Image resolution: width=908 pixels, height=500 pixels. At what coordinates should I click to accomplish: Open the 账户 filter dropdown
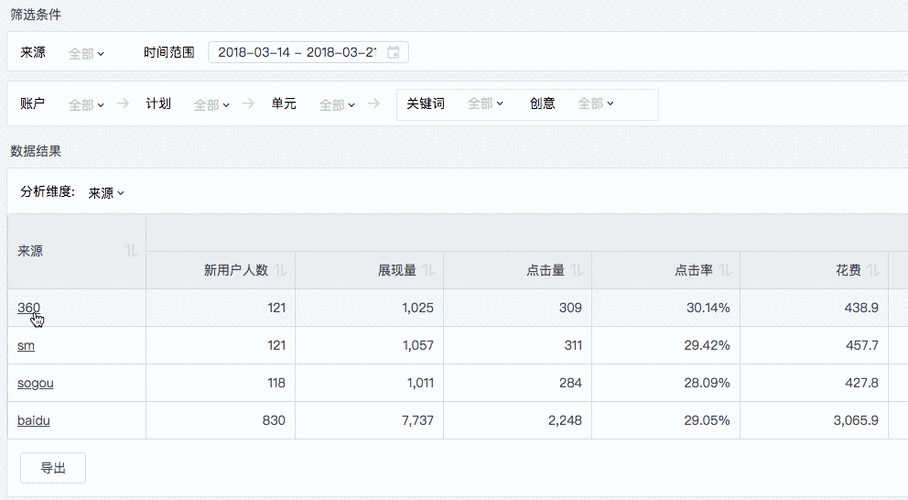pyautogui.click(x=86, y=104)
